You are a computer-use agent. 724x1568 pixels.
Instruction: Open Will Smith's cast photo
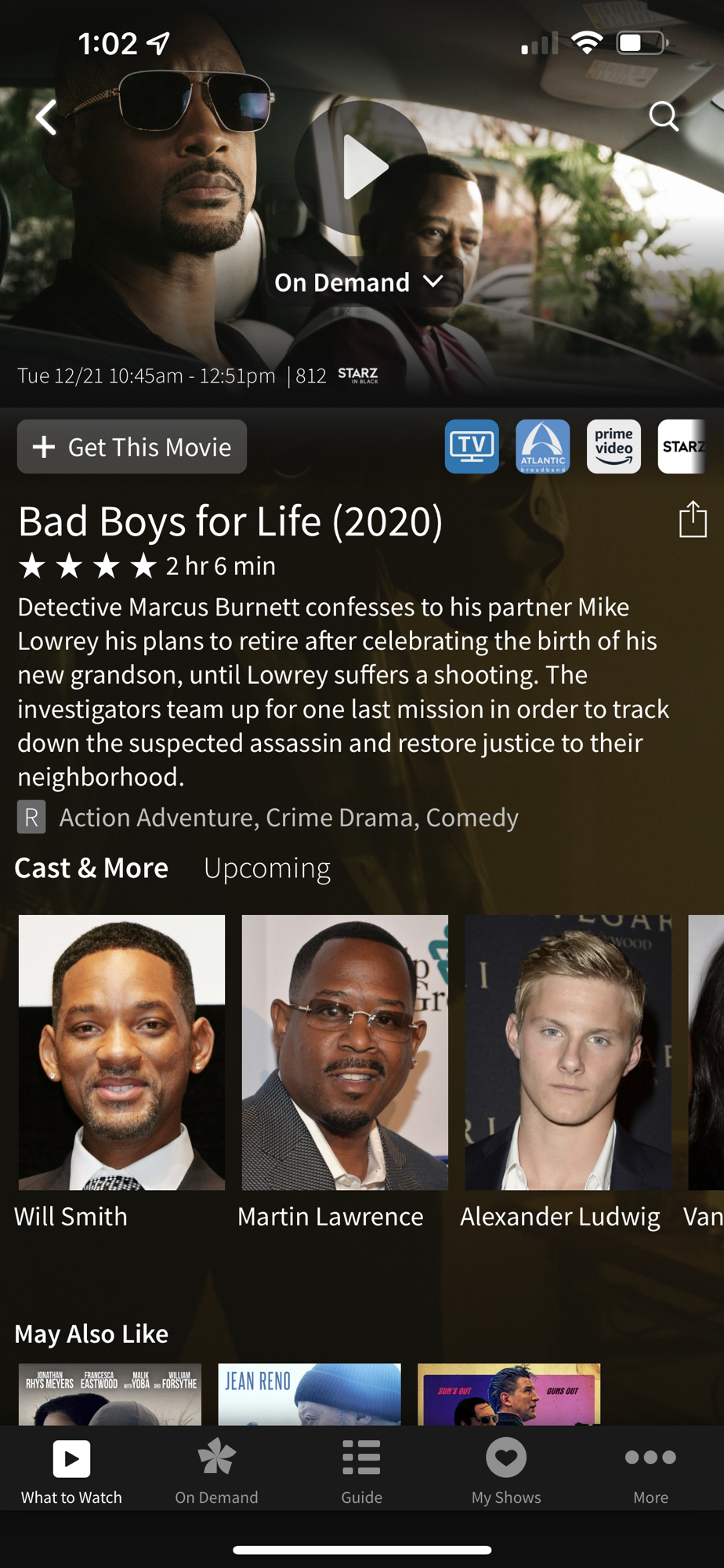tap(121, 1052)
